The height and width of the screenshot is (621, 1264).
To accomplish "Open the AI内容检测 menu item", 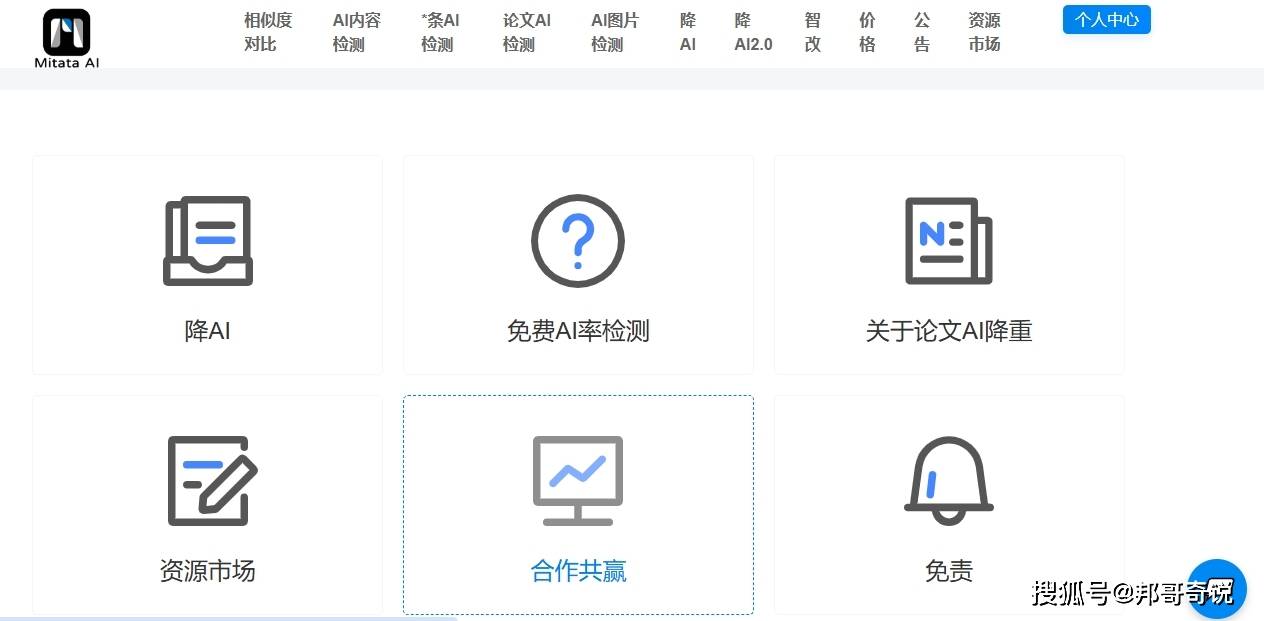I will point(357,32).
